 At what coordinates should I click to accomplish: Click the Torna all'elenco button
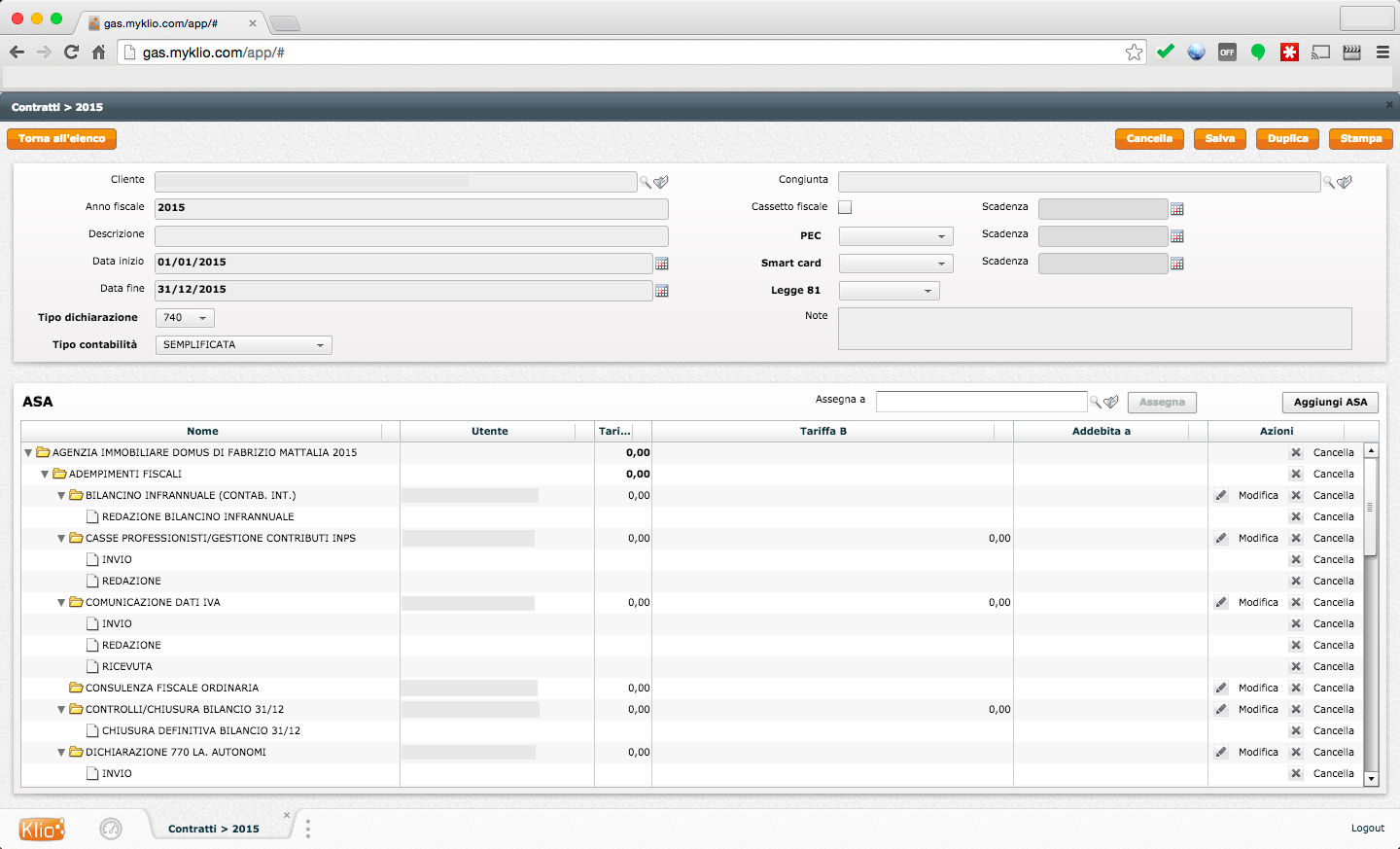(x=61, y=139)
